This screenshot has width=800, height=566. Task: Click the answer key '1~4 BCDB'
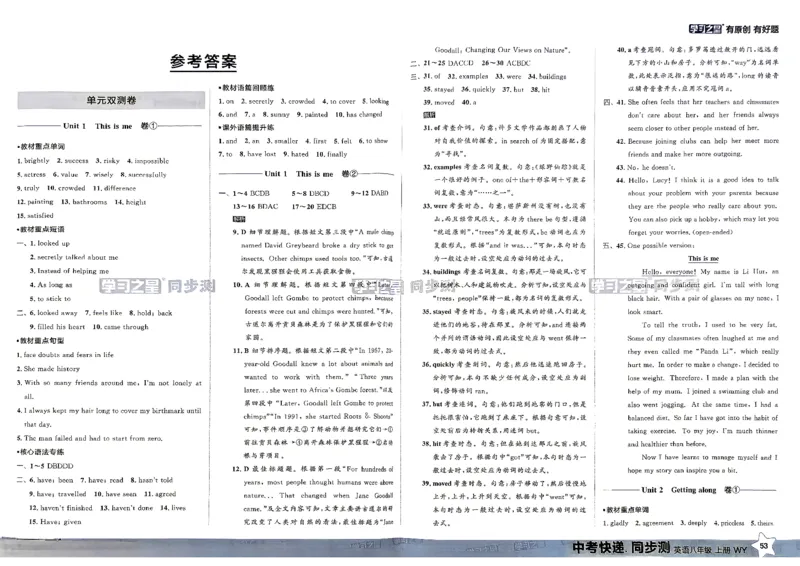[251, 193]
